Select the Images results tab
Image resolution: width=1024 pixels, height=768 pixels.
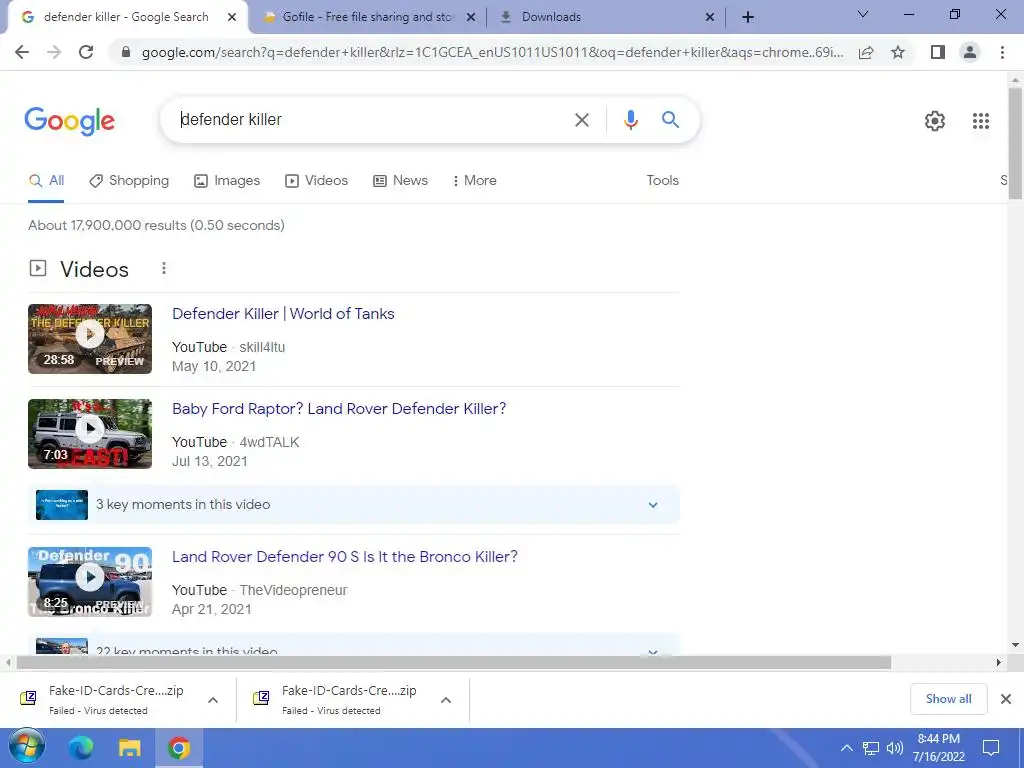click(x=227, y=181)
